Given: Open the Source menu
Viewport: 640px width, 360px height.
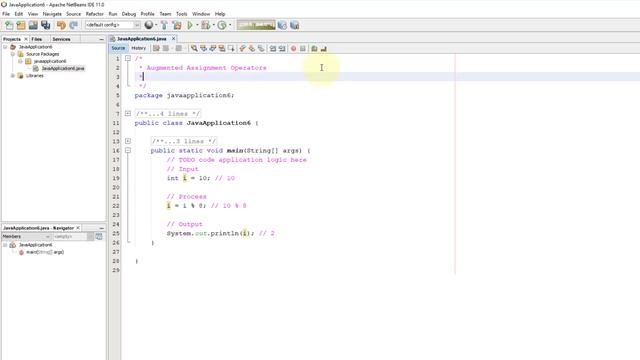Looking at the screenshot, I should (x=73, y=14).
